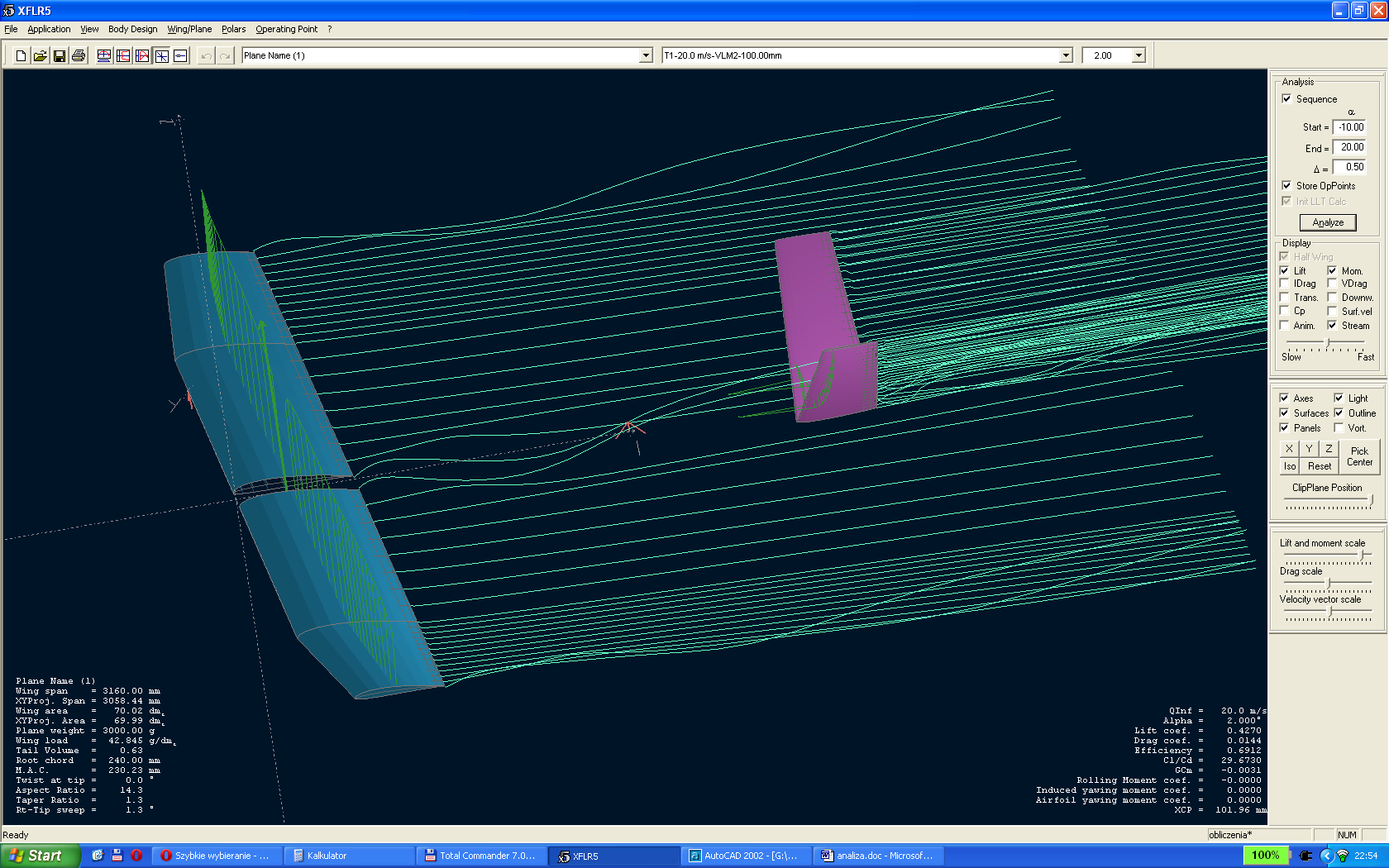The height and width of the screenshot is (868, 1389).
Task: Open the Wing/Plane menu
Action: 189,29
